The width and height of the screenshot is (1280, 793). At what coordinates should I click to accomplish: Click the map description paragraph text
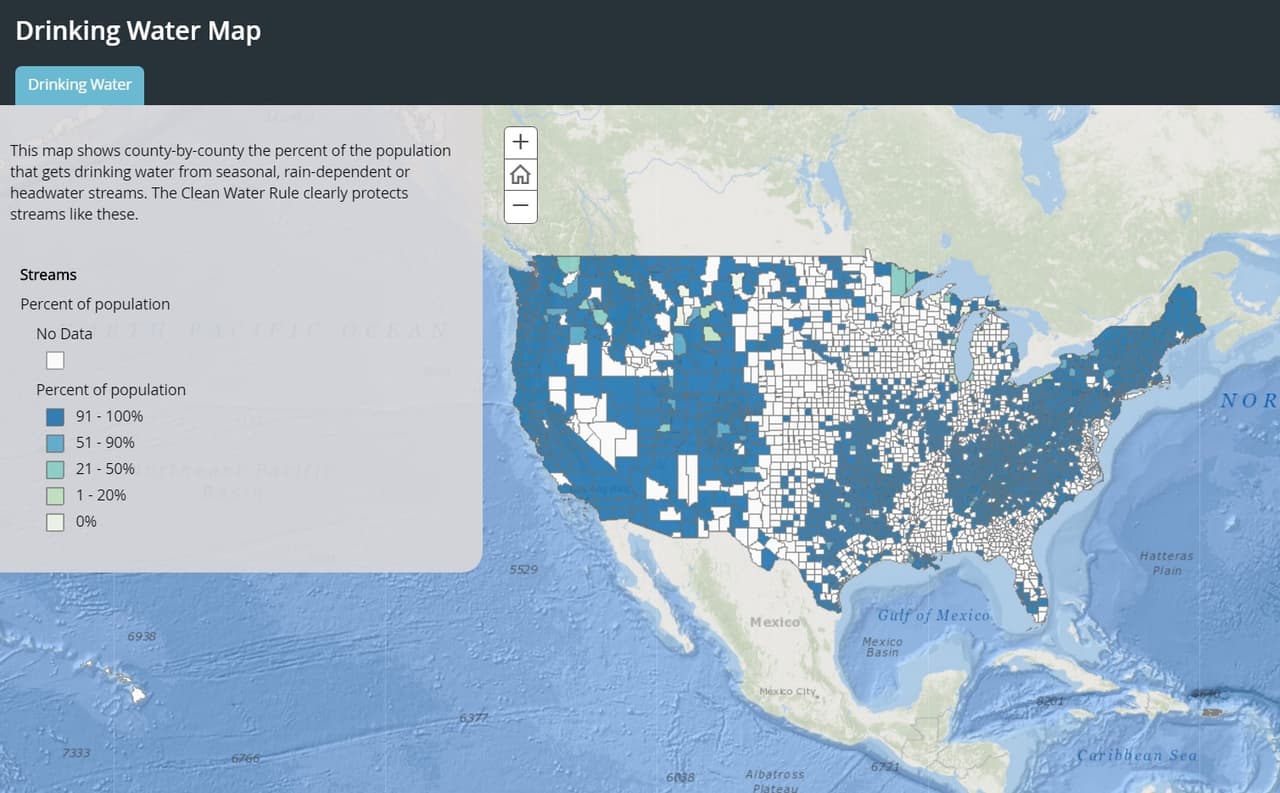230,182
